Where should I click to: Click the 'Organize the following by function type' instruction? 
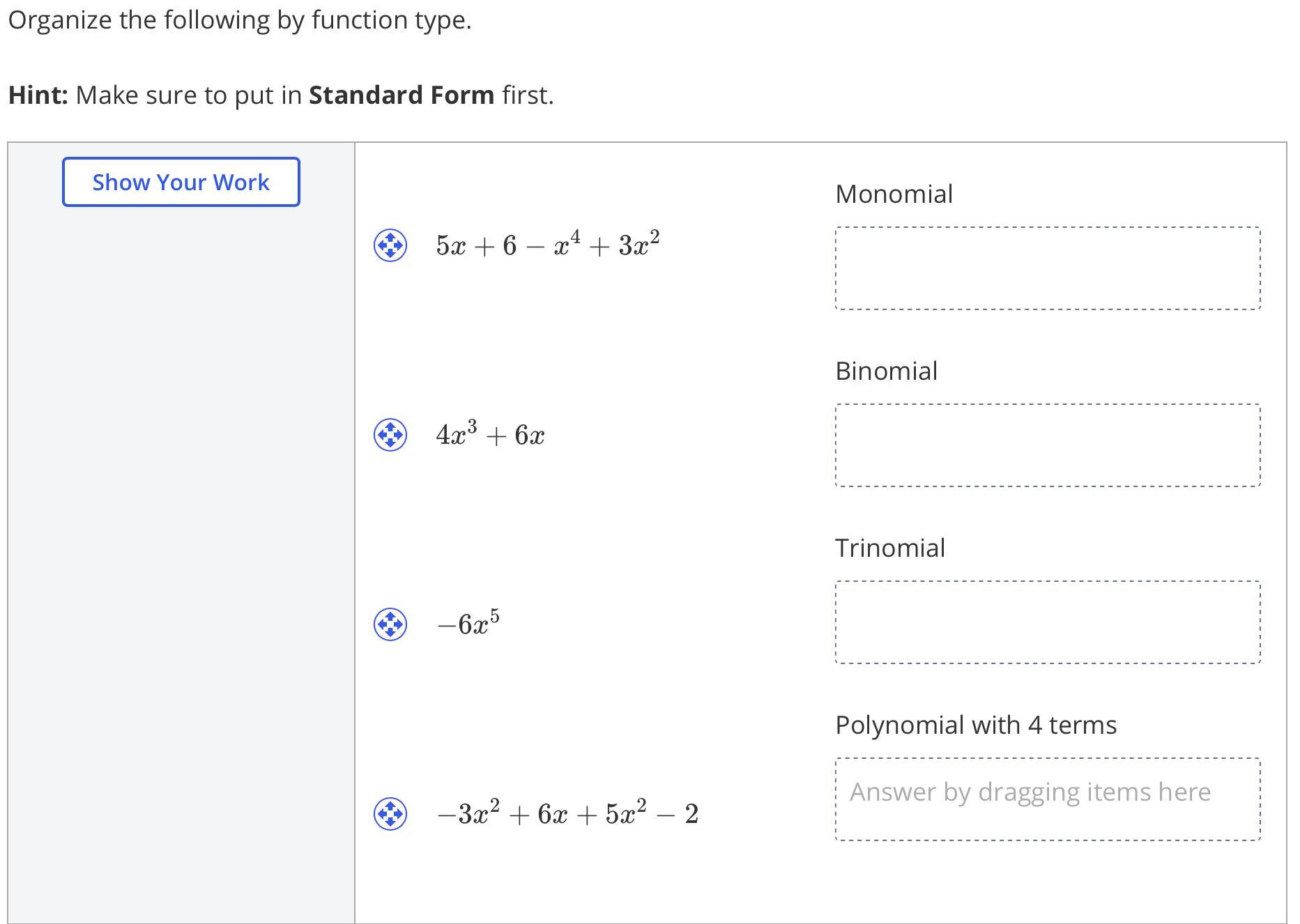click(x=240, y=20)
